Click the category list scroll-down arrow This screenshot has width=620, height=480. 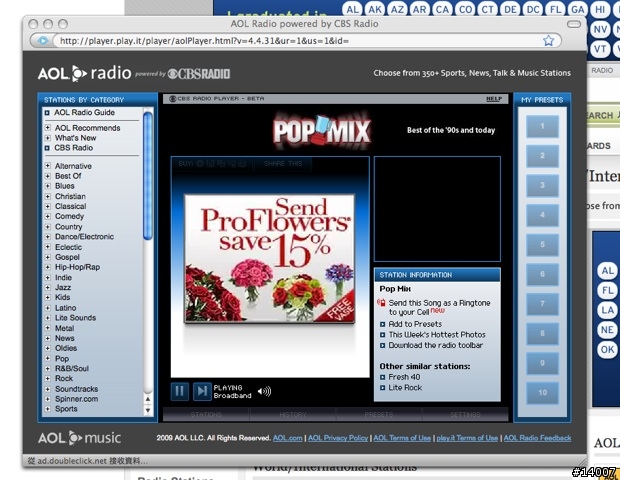147,410
